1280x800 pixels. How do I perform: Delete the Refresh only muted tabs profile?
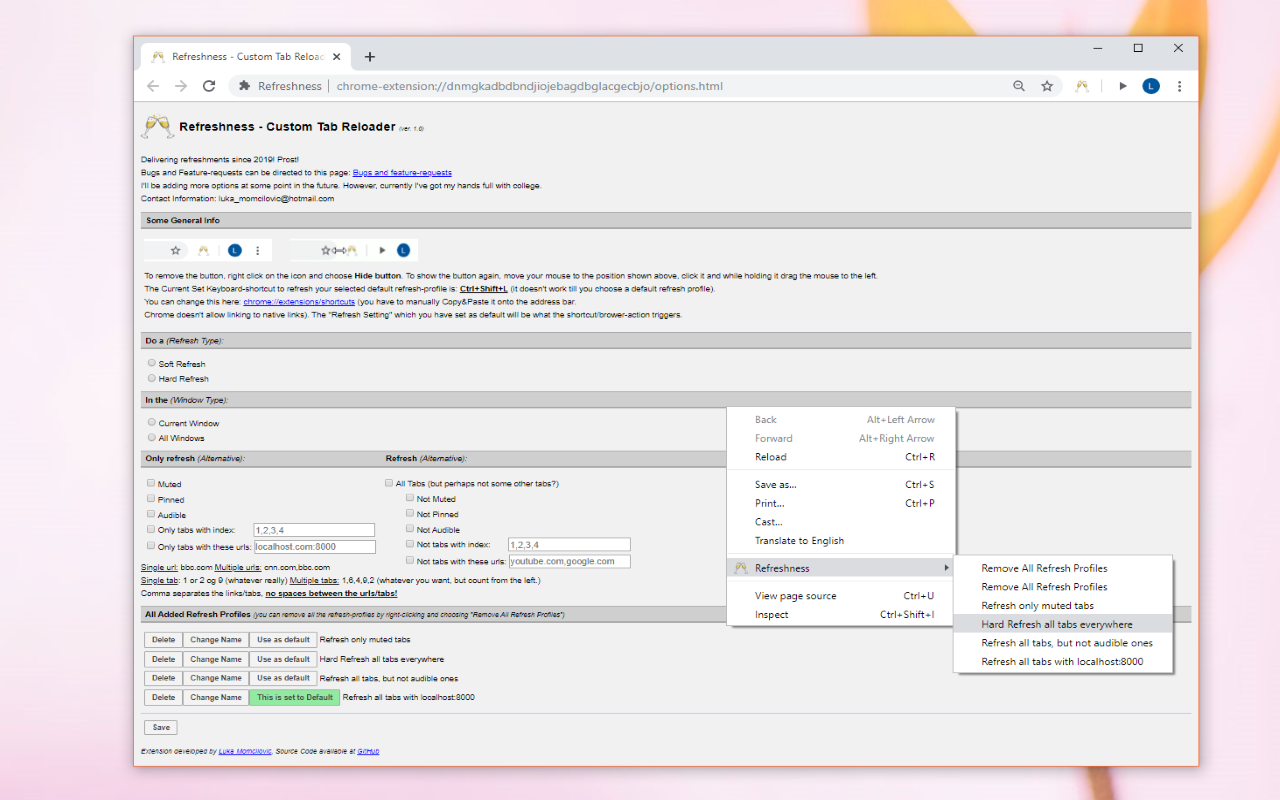click(164, 640)
